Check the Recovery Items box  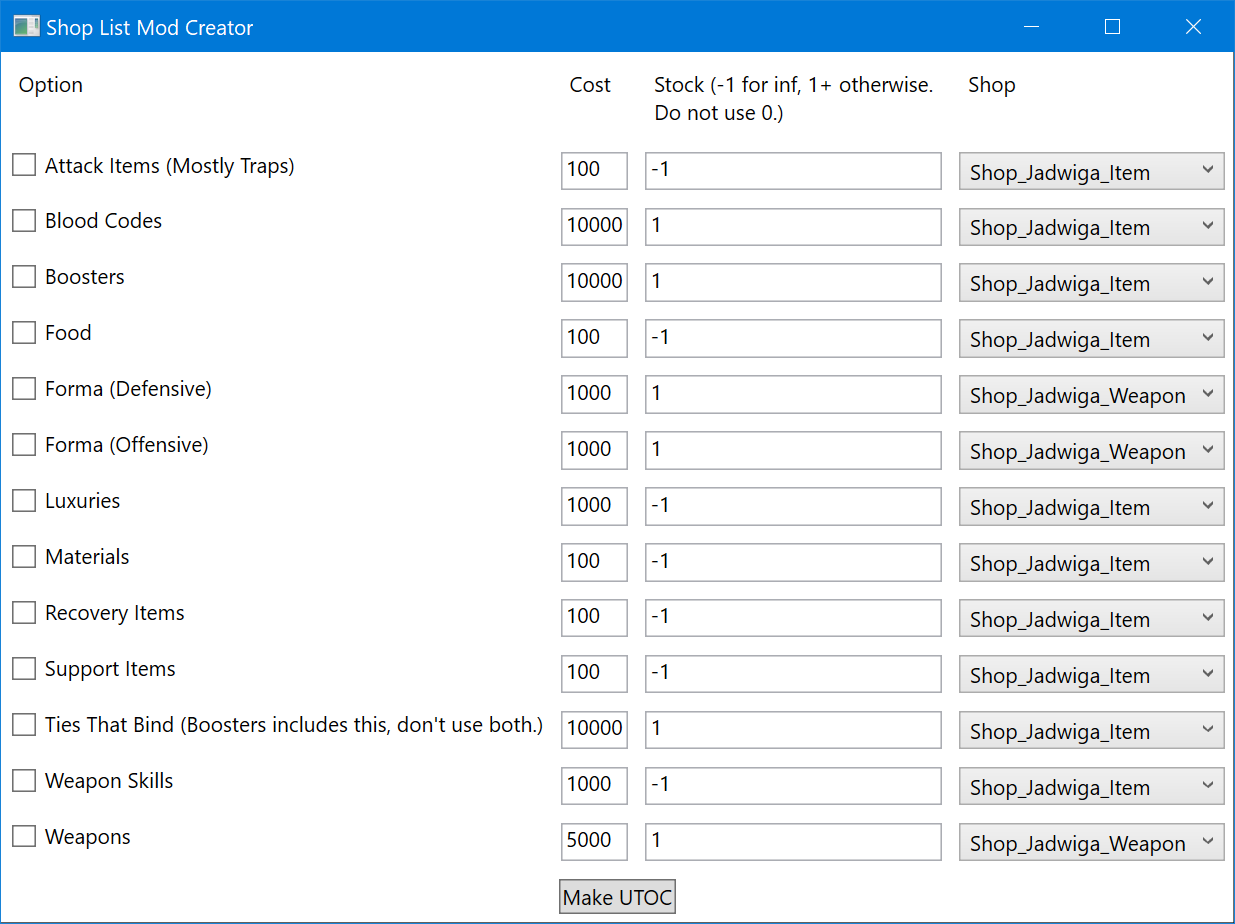point(24,613)
